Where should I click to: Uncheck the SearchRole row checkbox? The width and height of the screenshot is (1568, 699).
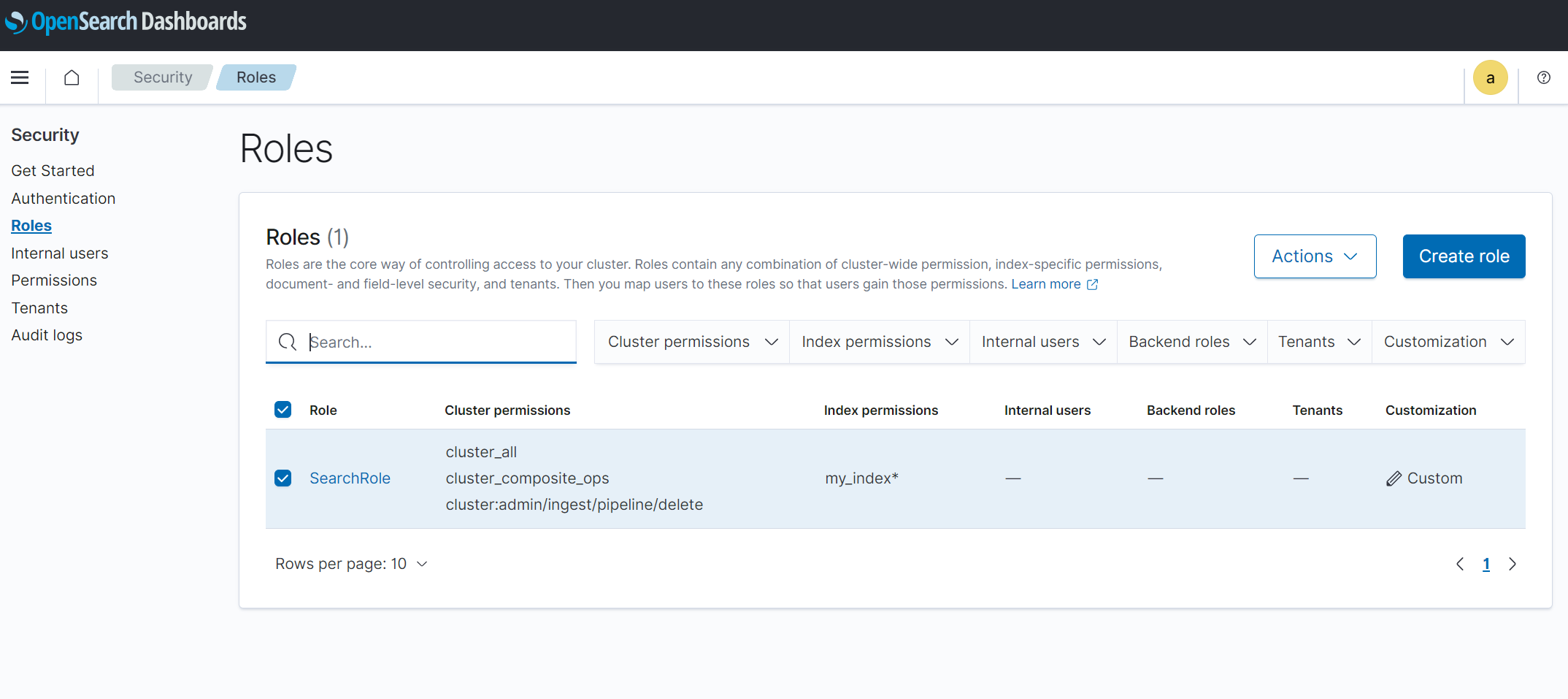click(283, 478)
